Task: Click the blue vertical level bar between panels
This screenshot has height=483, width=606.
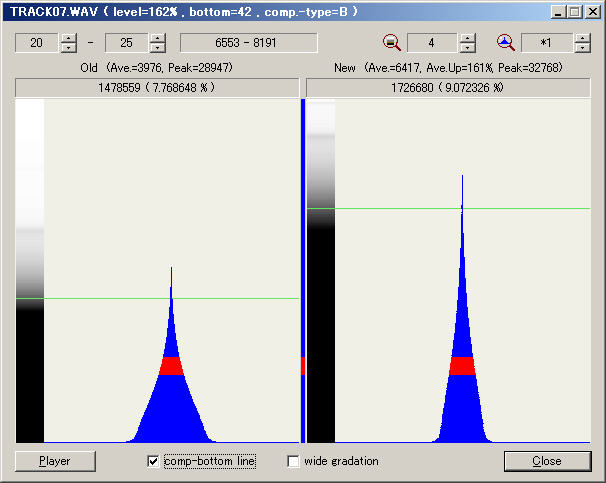Action: (303, 270)
